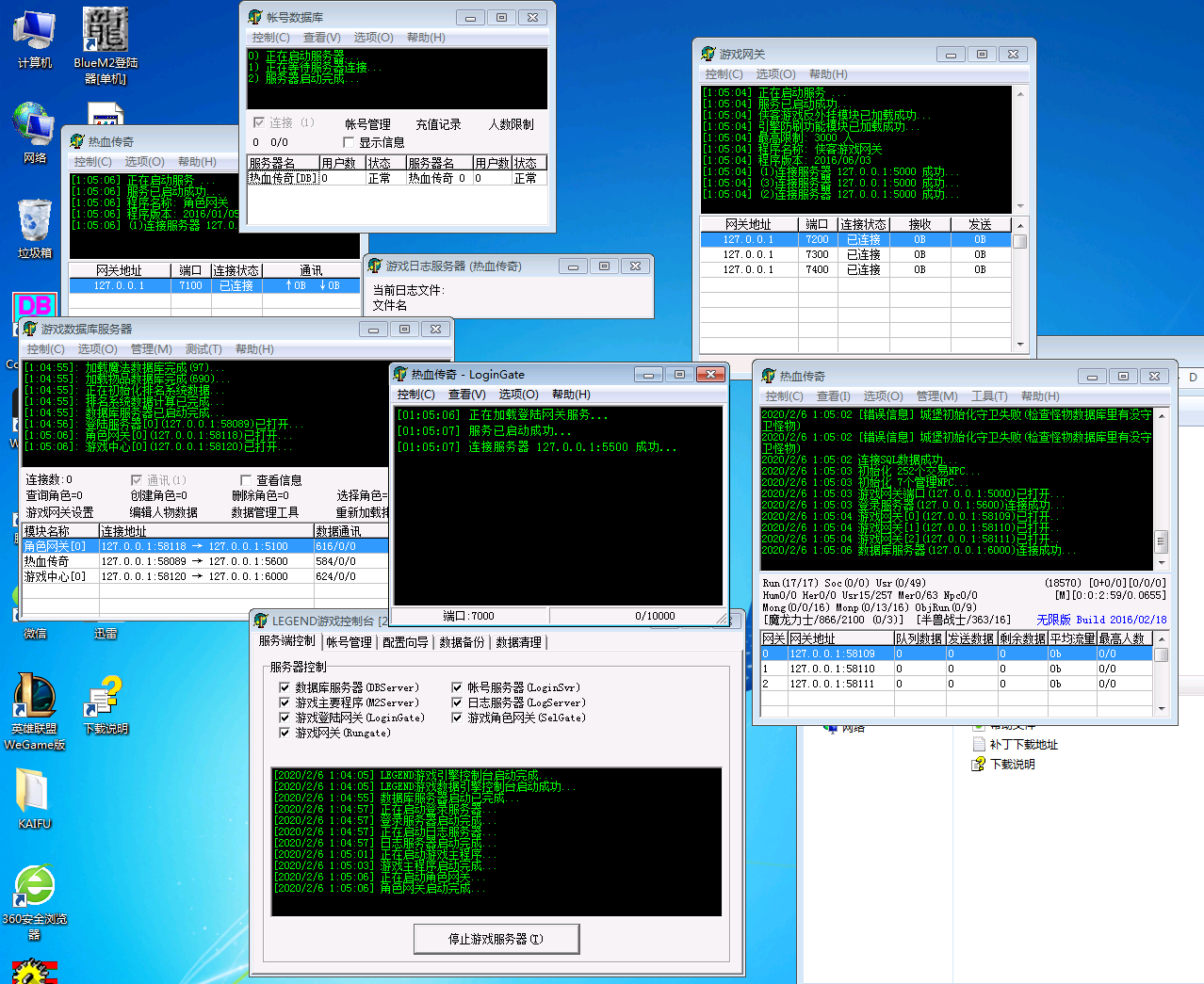Uncheck 游戏登陆网关 (LoginGate) checkbox
Viewport: 1204px width, 984px height.
pos(285,718)
